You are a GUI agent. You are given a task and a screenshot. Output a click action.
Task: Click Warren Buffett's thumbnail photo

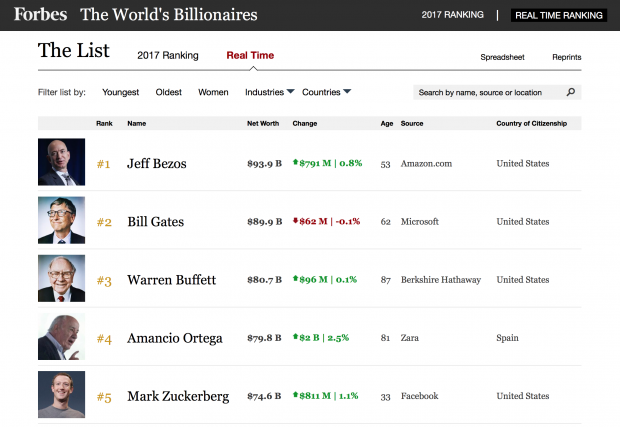61,279
